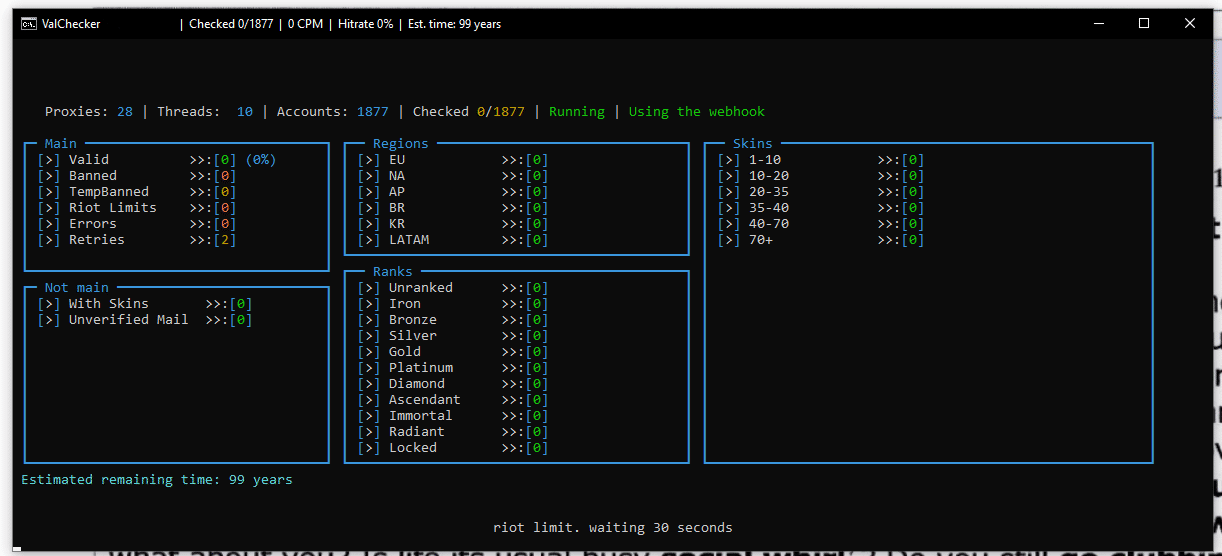
Task: Select the 'AP' region row
Action: 453,192
